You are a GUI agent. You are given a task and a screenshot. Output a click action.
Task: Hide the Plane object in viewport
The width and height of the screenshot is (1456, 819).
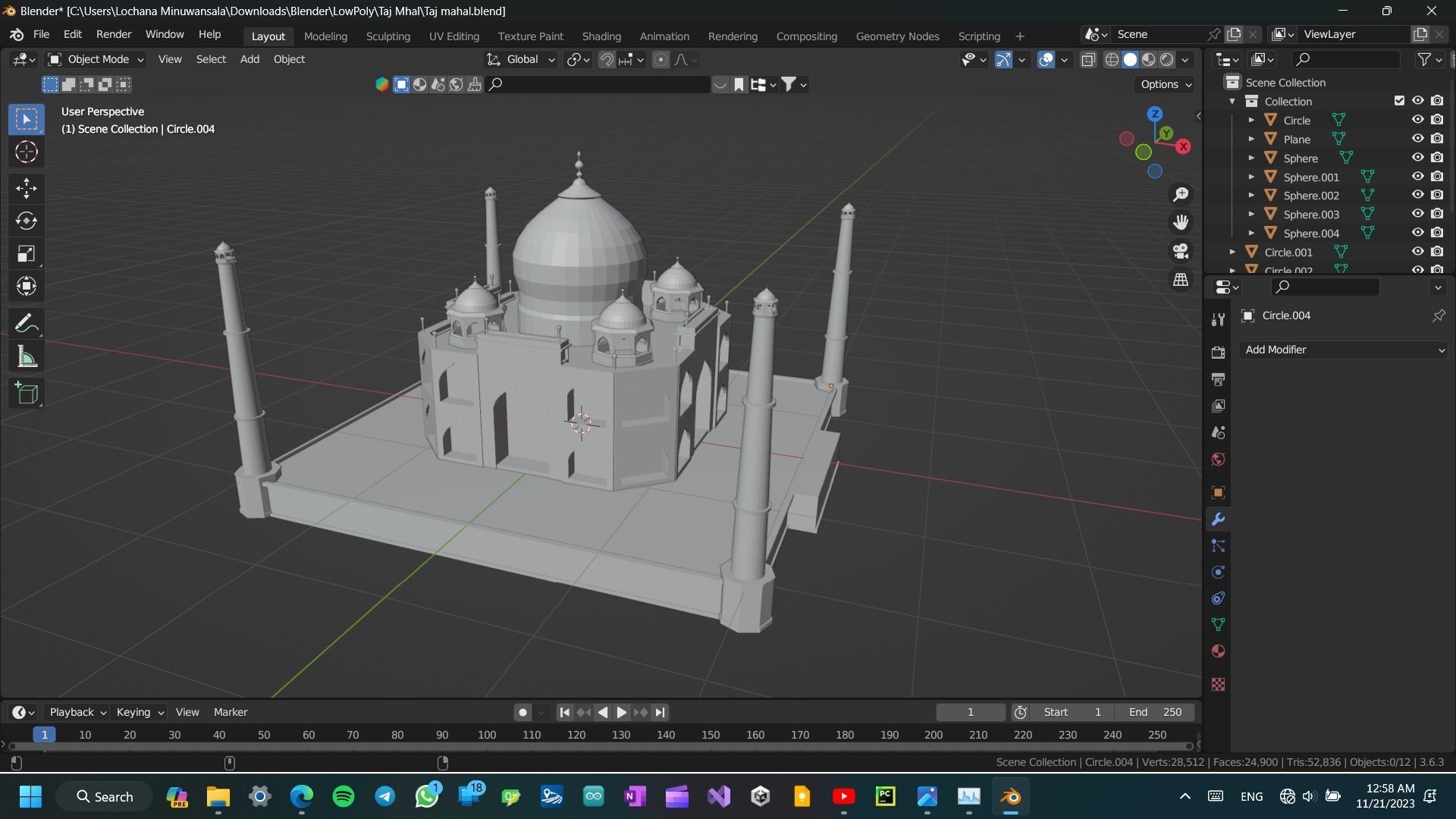1417,139
